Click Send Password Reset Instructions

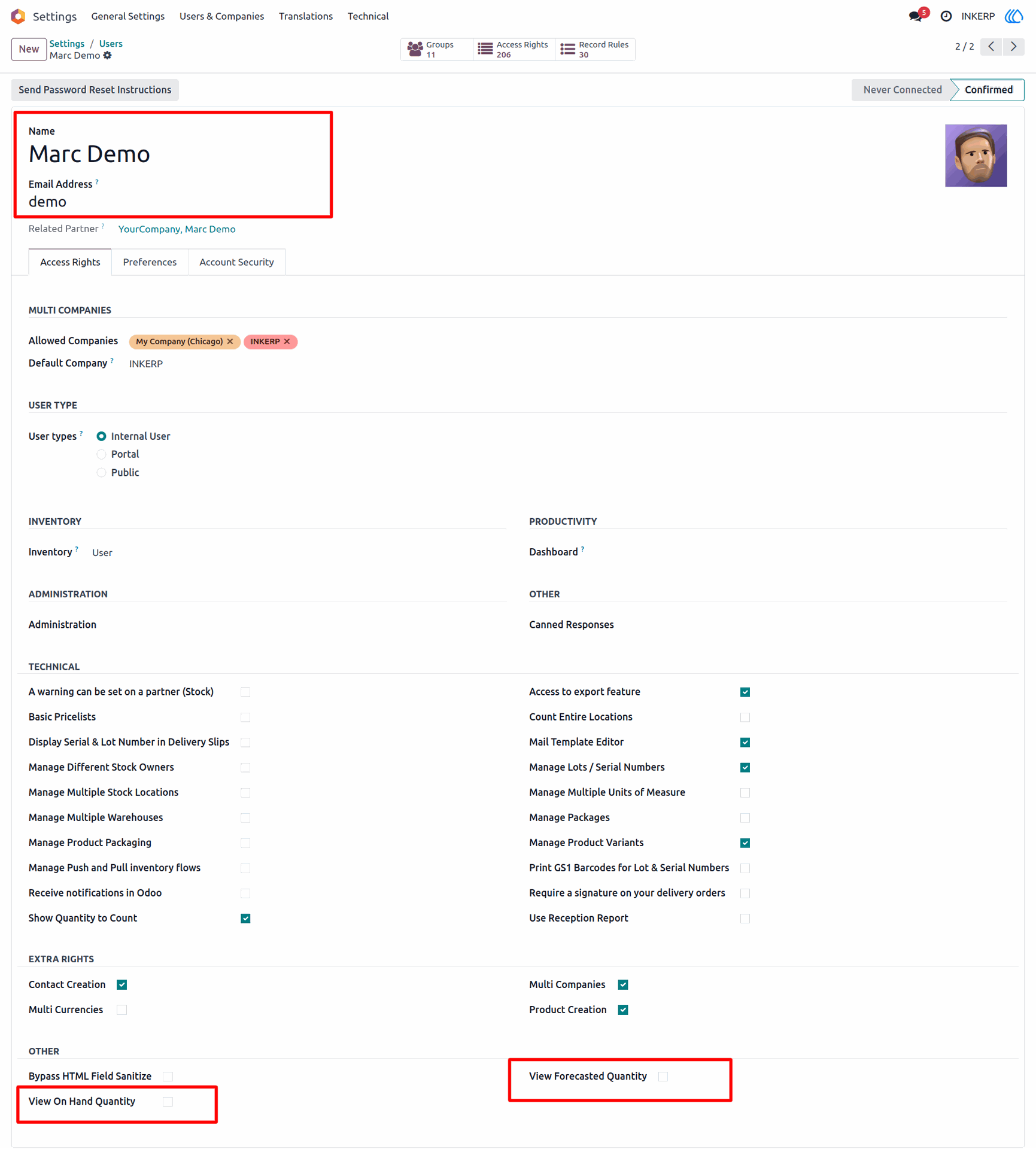95,90
